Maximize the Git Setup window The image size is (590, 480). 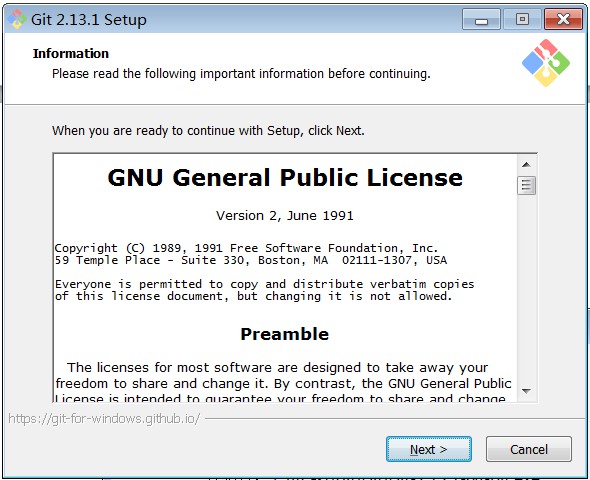(522, 19)
